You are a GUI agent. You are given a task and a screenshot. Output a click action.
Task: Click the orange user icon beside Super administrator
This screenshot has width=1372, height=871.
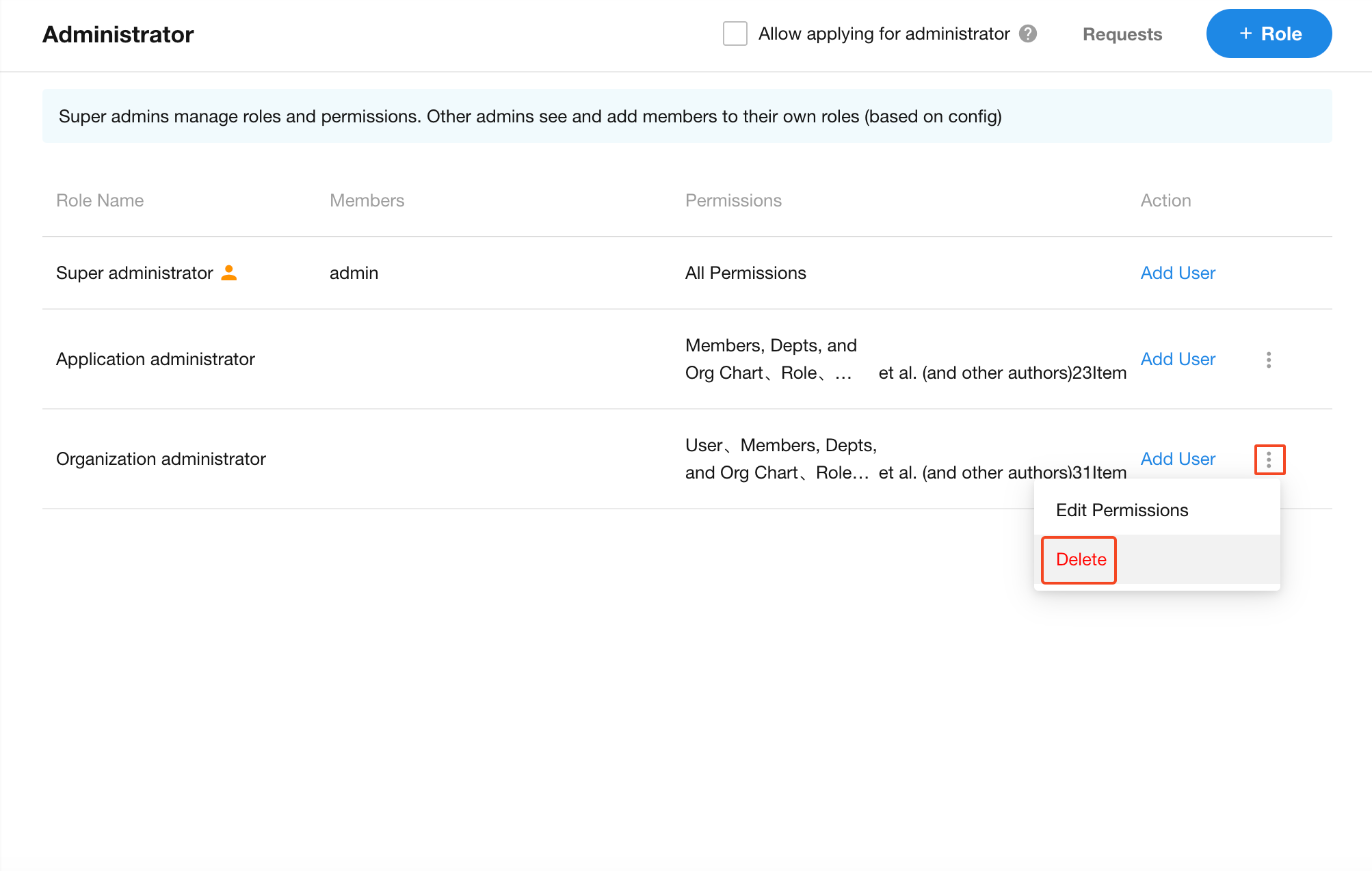click(229, 273)
